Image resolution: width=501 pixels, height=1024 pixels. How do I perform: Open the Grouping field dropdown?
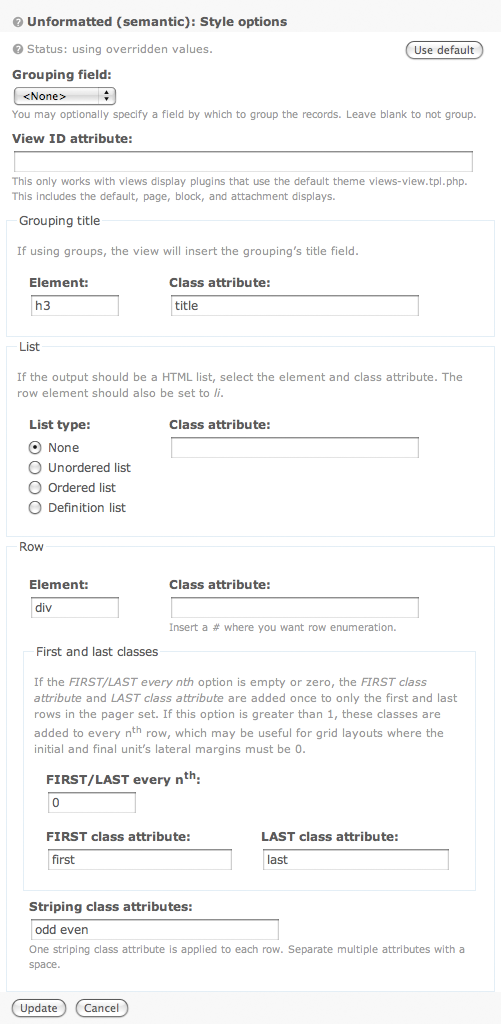point(65,96)
